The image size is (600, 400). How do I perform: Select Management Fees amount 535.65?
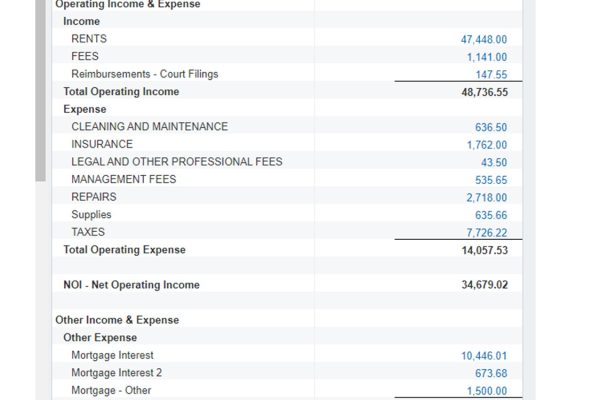tap(491, 180)
